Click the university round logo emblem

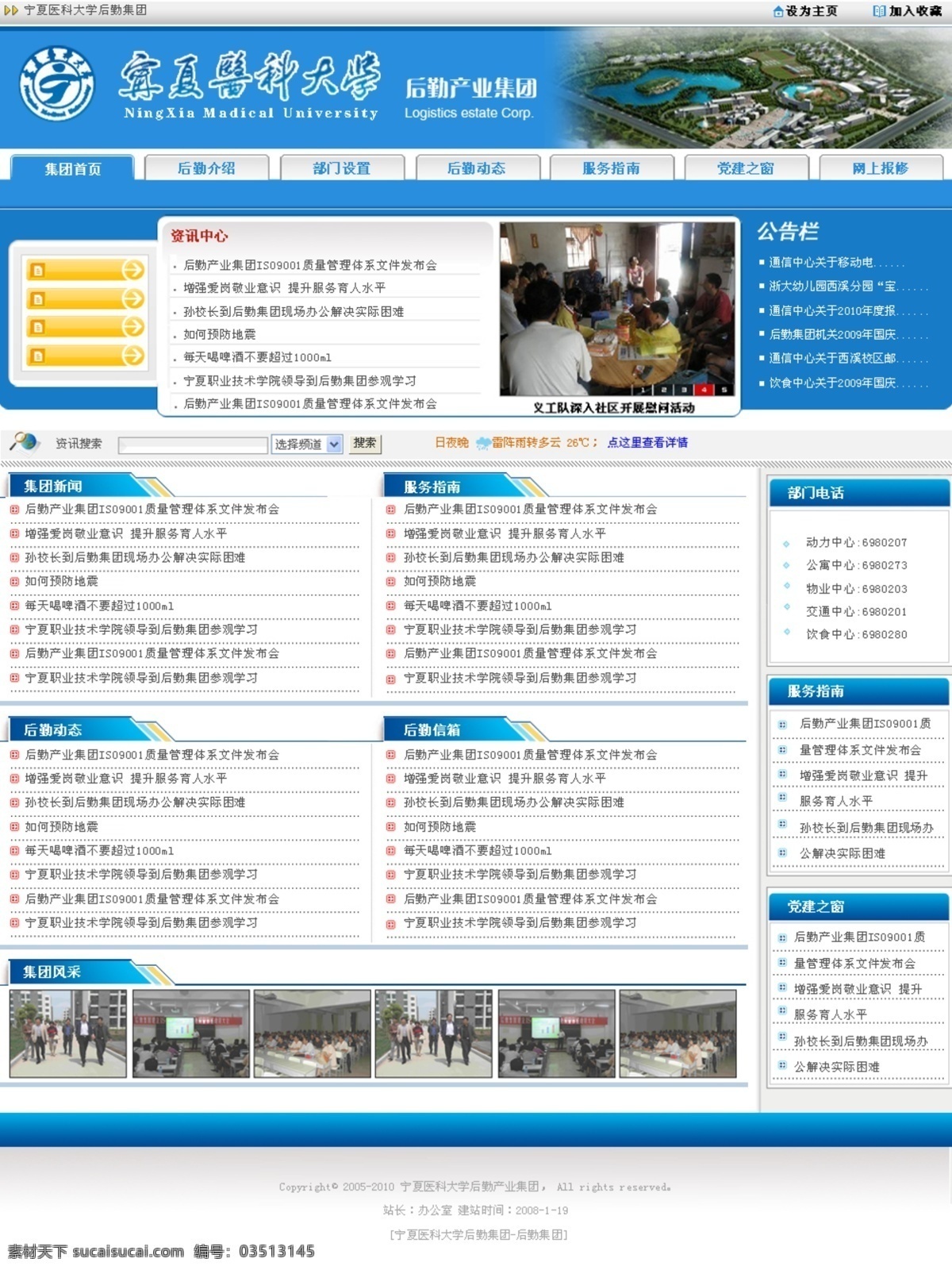56,83
